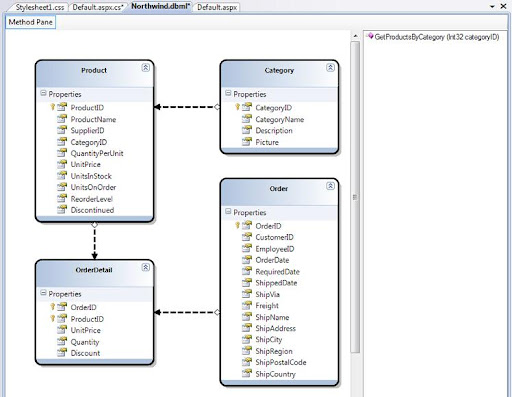
Task: Click the Discount property icon
Action: (62, 352)
